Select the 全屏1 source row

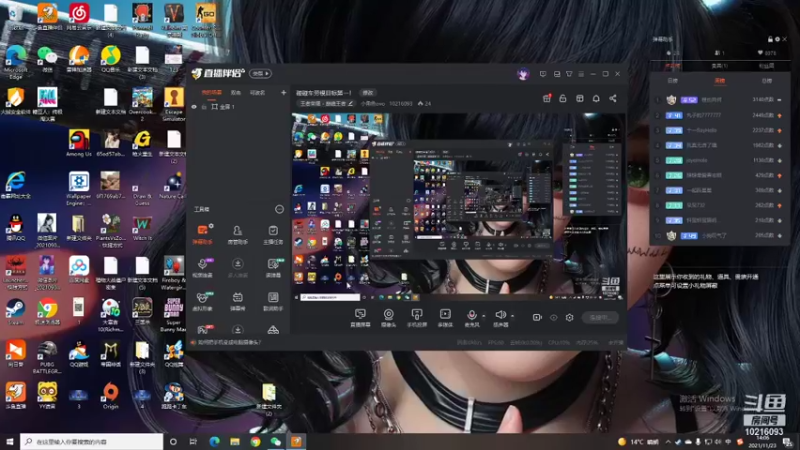coord(238,107)
